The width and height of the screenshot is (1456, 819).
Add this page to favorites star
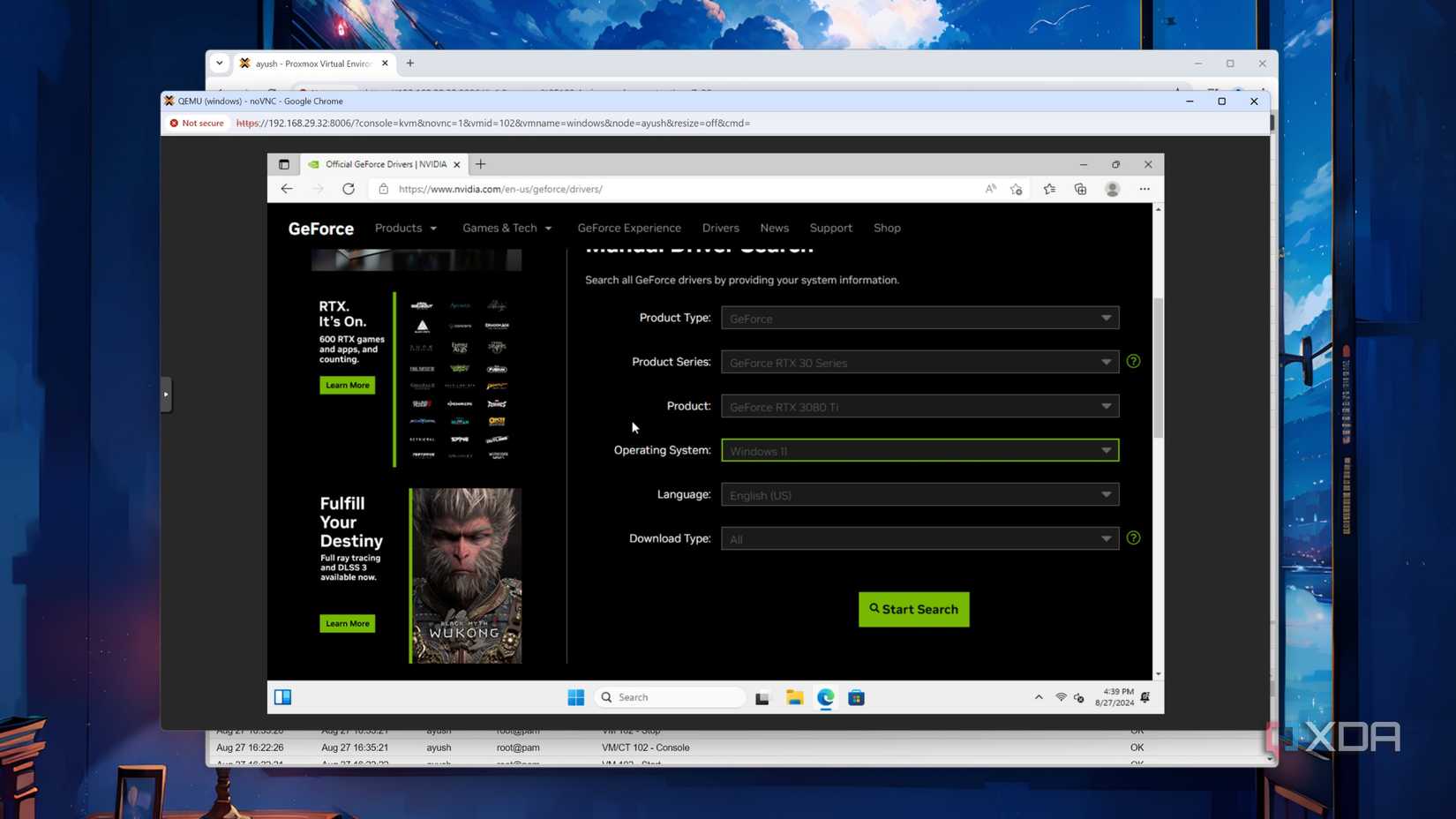tap(1017, 189)
